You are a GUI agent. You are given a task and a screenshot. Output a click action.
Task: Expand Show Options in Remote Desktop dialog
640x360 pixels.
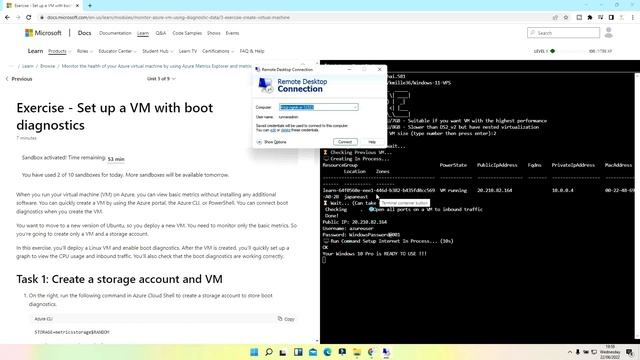[271, 142]
